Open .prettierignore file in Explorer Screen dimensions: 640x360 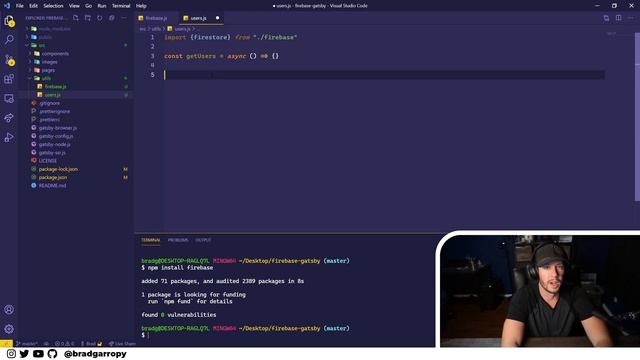point(54,111)
